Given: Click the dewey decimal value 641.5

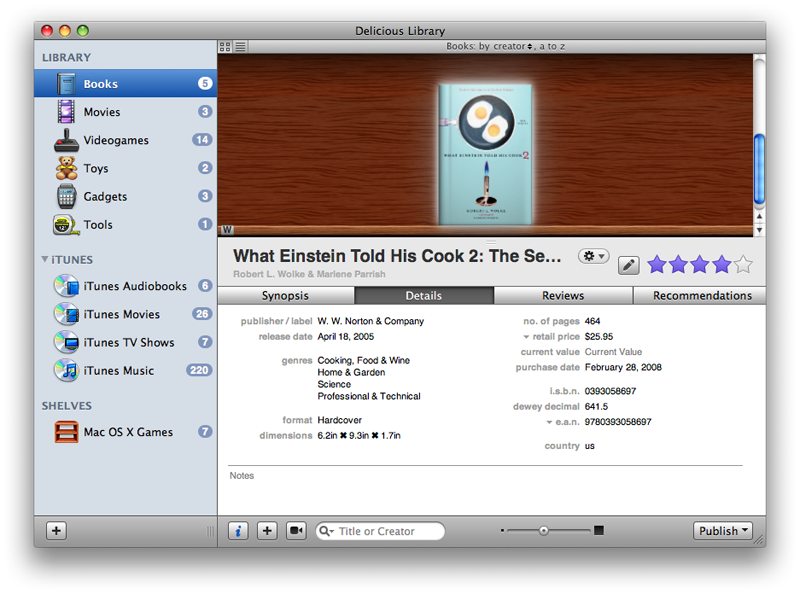Looking at the screenshot, I should click(596, 406).
